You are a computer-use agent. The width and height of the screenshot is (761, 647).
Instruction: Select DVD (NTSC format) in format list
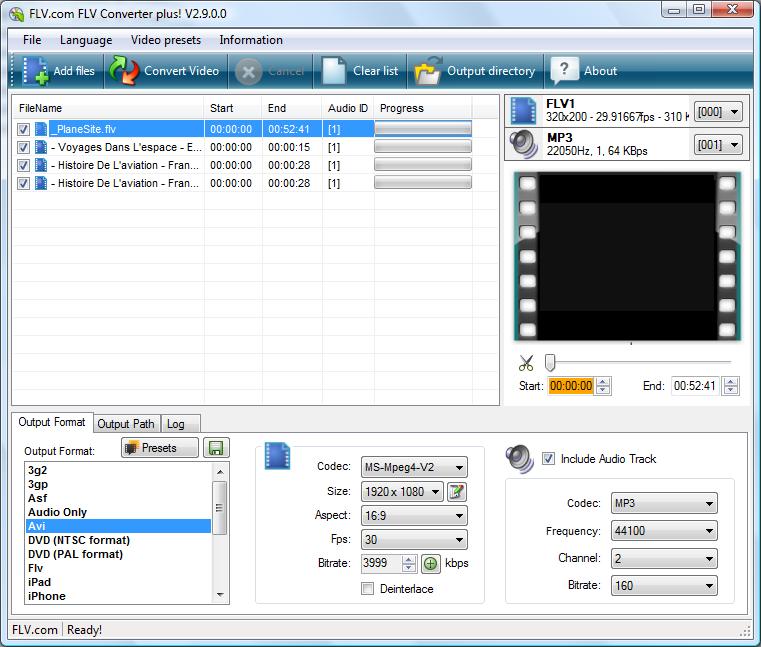tap(118, 540)
